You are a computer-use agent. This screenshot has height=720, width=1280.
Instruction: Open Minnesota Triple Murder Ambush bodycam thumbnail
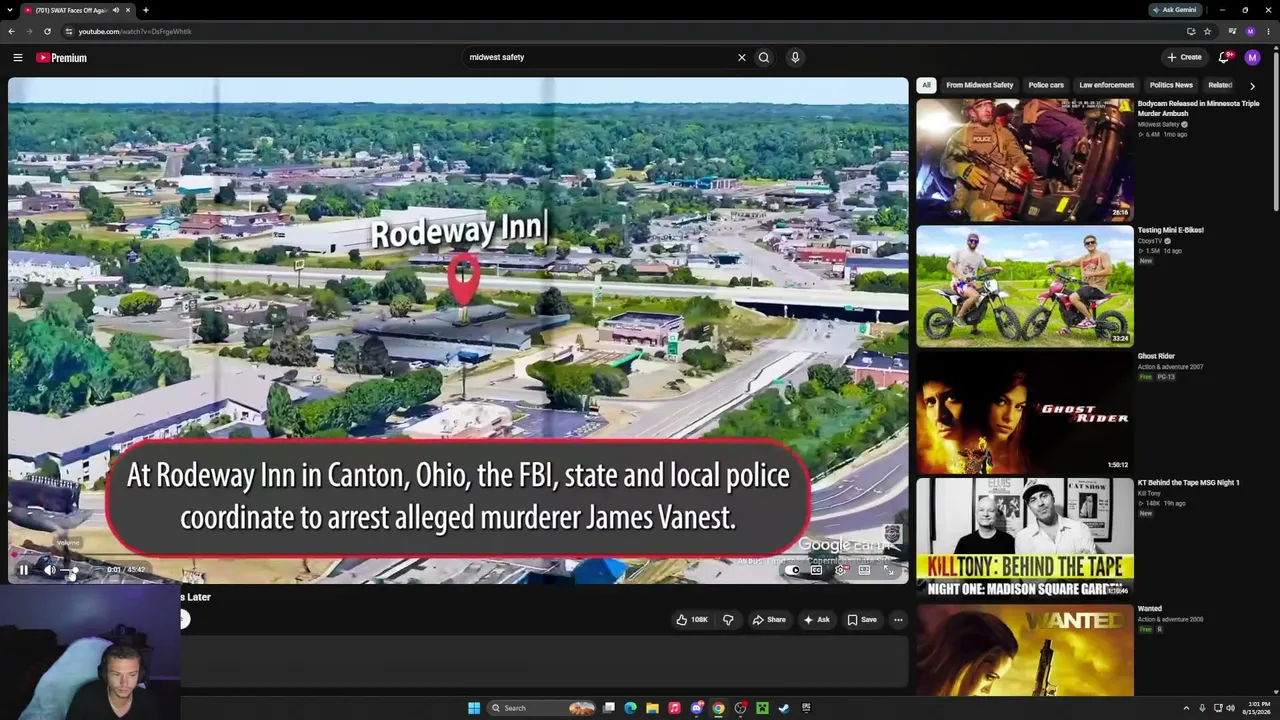pyautogui.click(x=1025, y=159)
